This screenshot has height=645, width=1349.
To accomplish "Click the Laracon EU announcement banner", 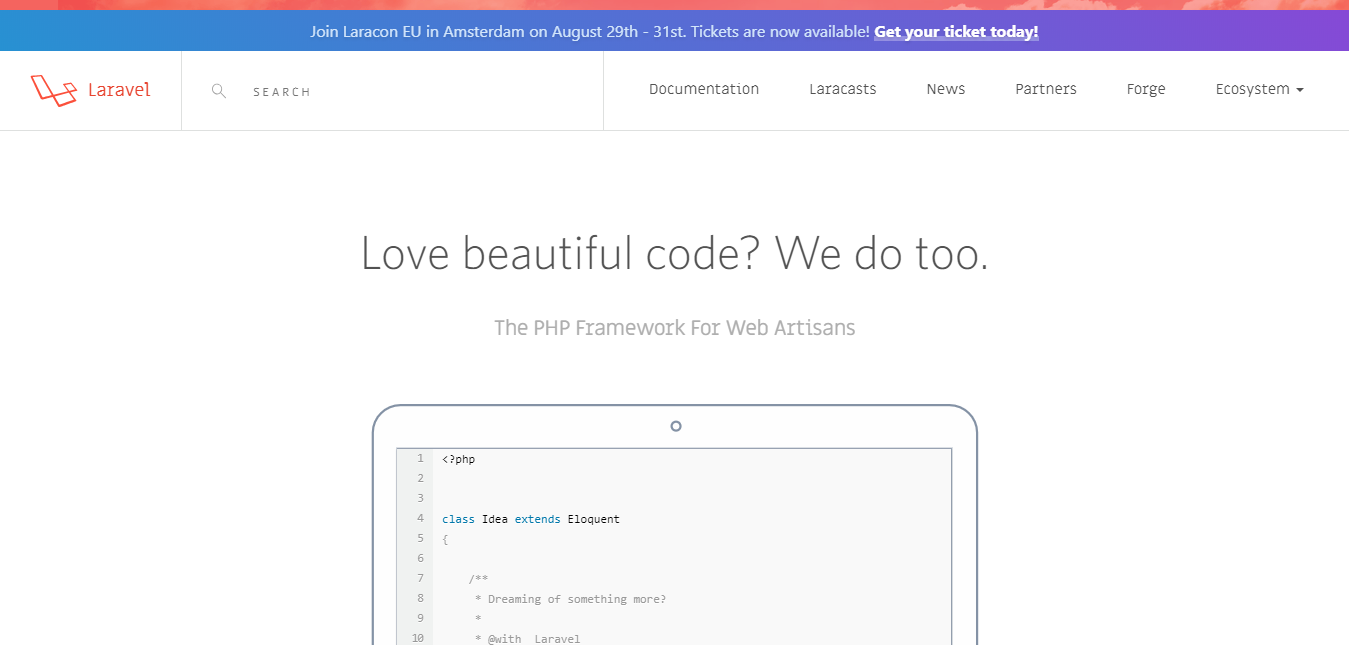I will pos(674,31).
